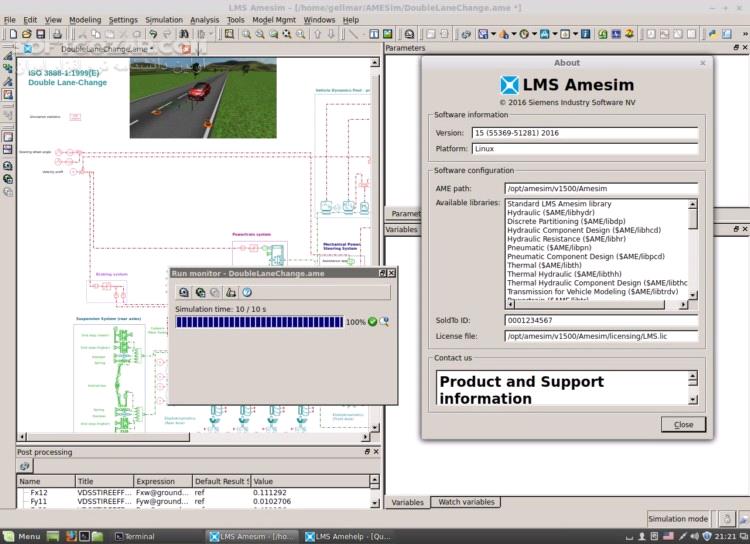The image size is (750, 544).
Task: Open dropdown arrow beside the clock toolbar icon
Action: [534, 34]
